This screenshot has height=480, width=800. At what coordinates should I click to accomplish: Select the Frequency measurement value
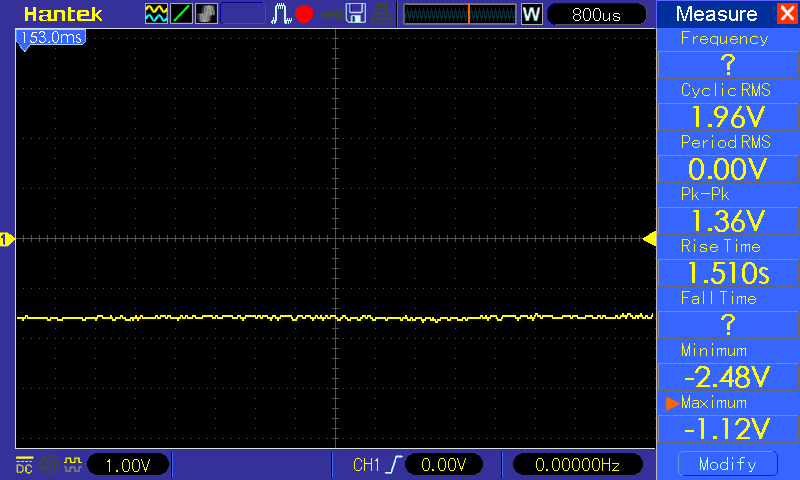(x=728, y=65)
